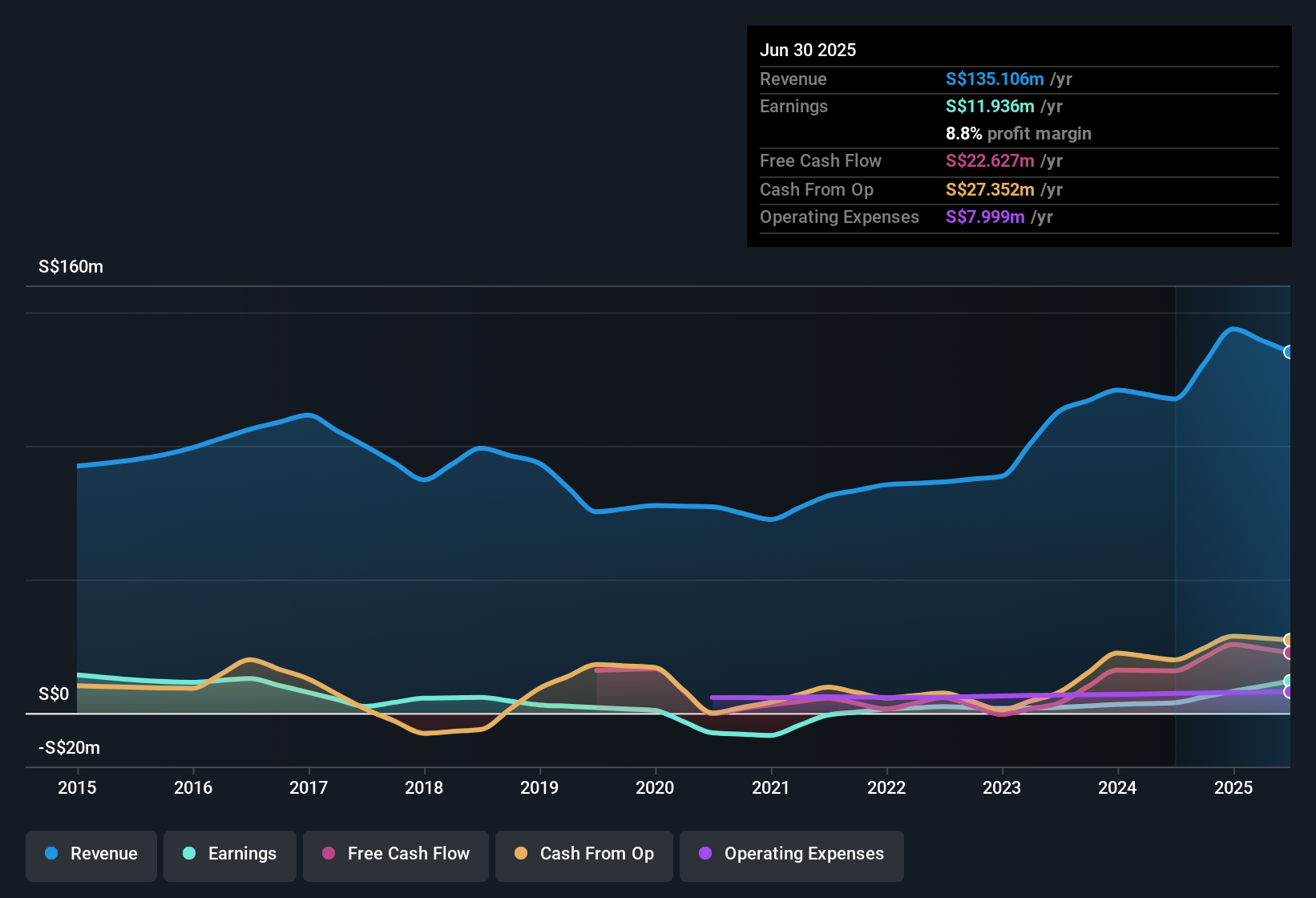Click the orange Cash From Op endpoint marker
Screen dimensions: 1316x898
click(1289, 640)
